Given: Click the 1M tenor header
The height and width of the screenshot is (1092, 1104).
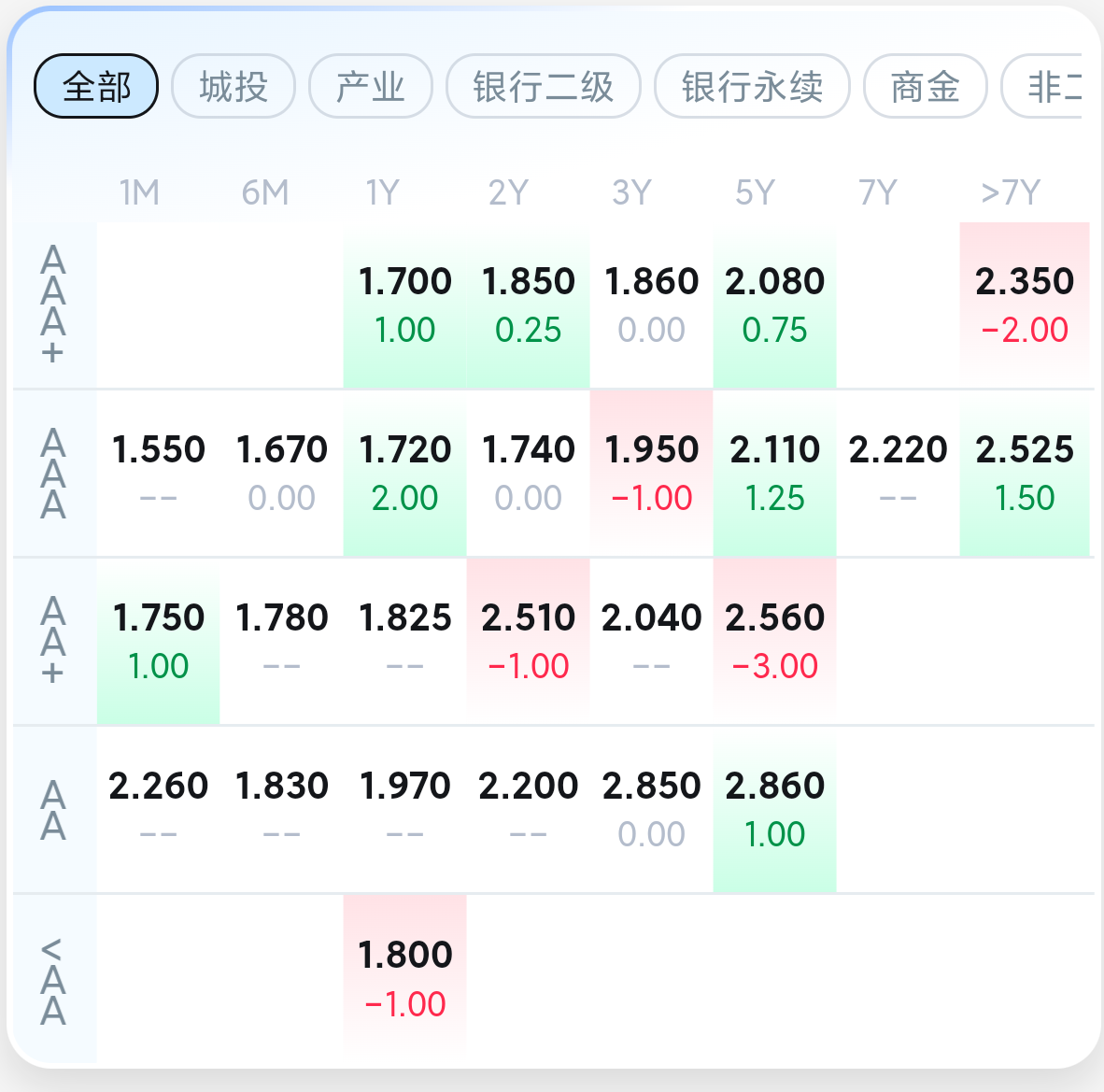Looking at the screenshot, I should click(x=139, y=192).
